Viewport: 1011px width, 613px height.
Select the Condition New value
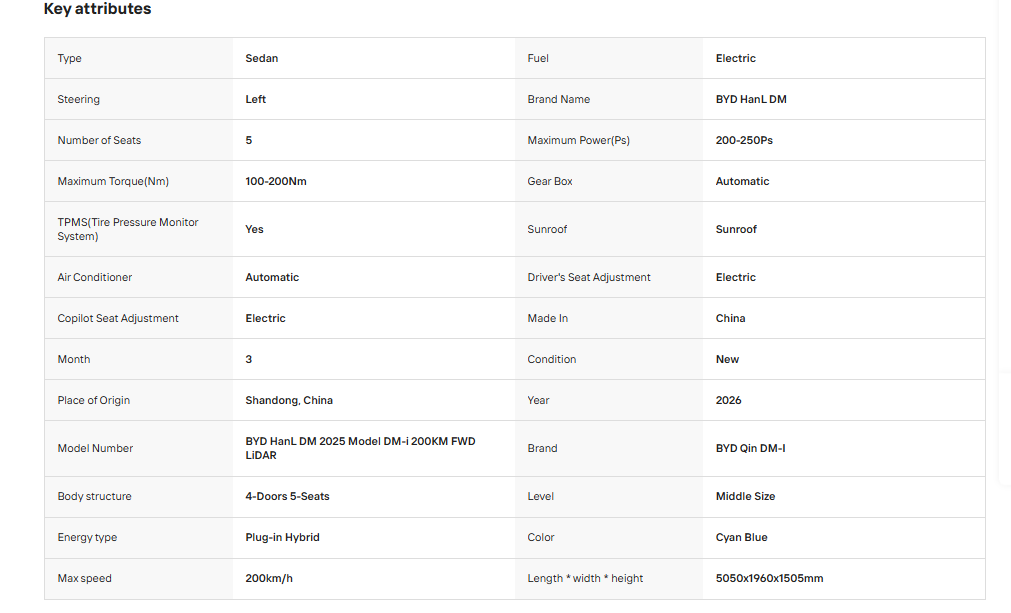[x=727, y=359]
